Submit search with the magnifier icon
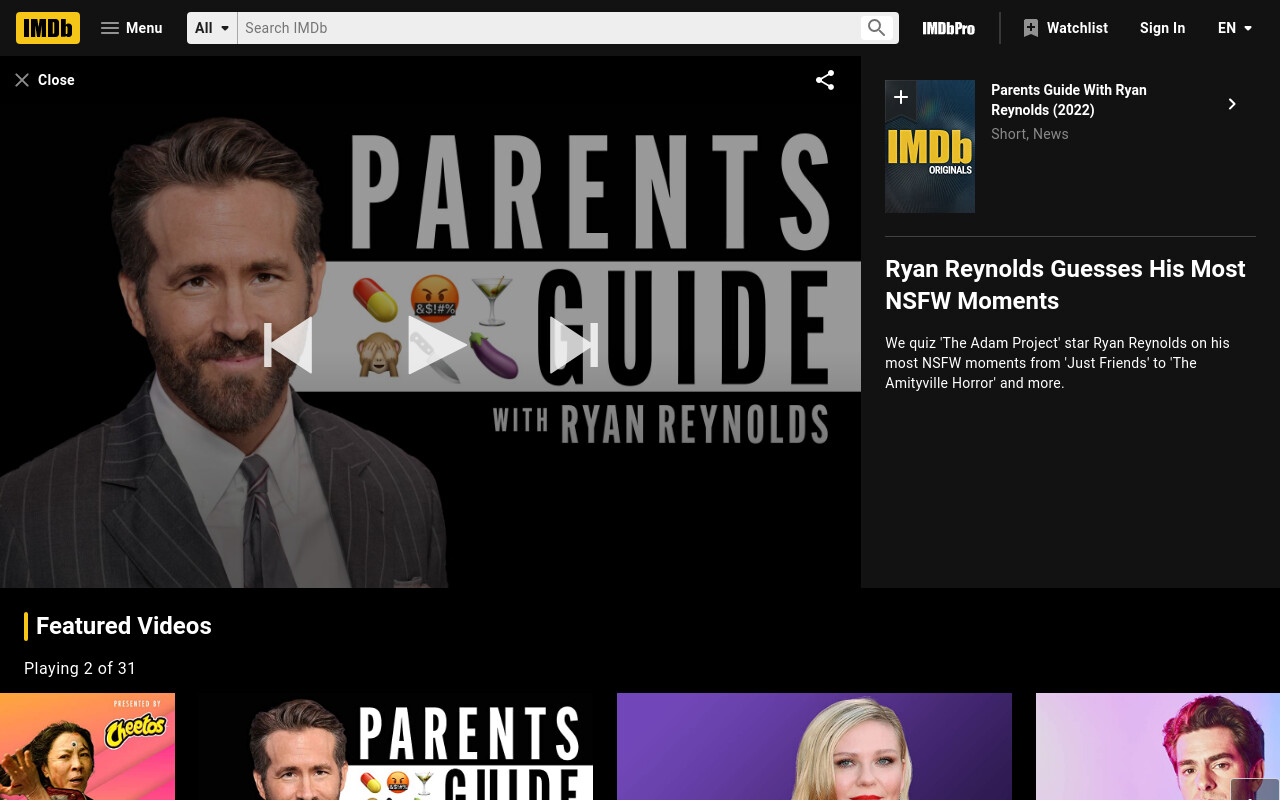 click(877, 28)
